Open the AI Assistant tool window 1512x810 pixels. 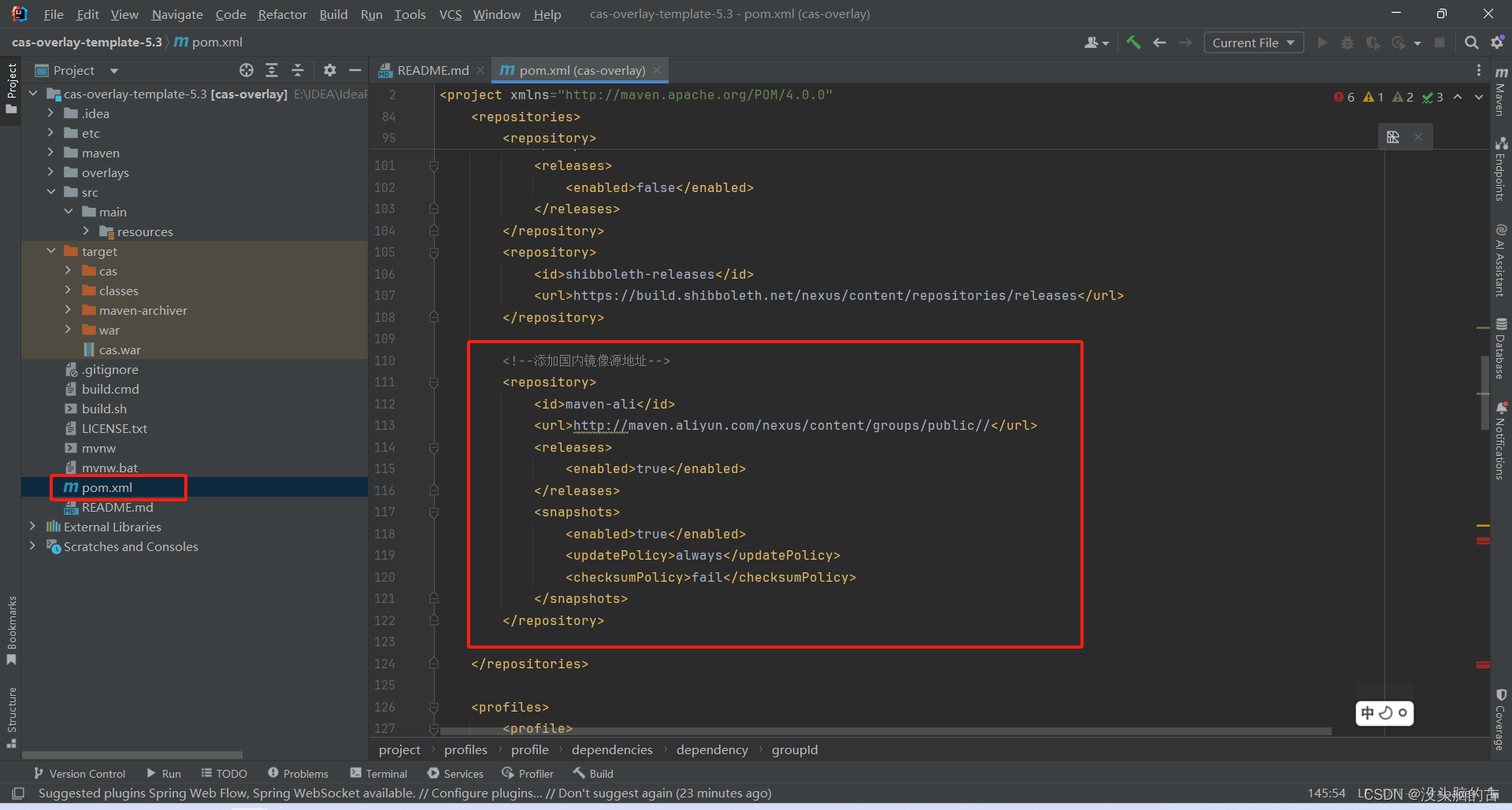(1501, 261)
